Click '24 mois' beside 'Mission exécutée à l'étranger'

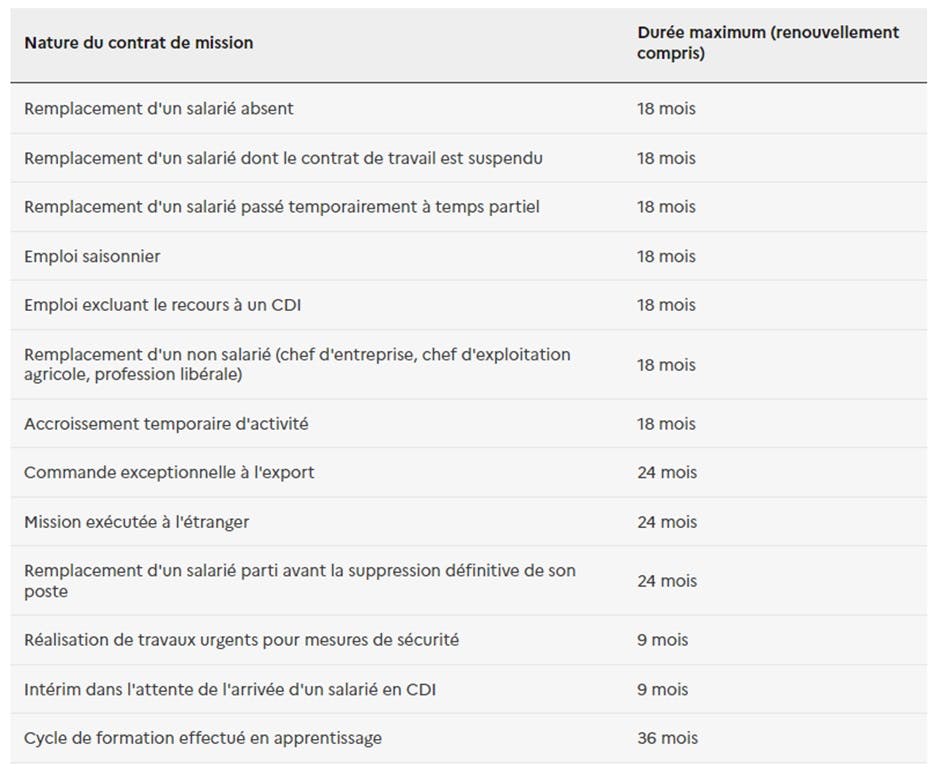(667, 522)
